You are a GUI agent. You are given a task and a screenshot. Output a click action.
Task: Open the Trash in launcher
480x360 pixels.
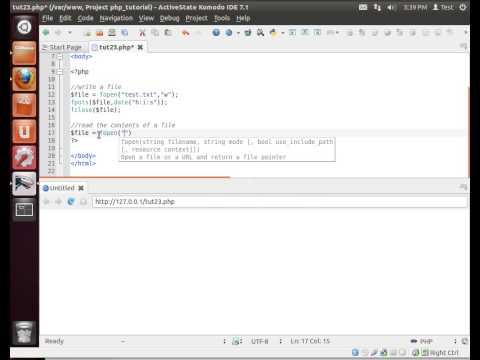[x=24, y=333]
